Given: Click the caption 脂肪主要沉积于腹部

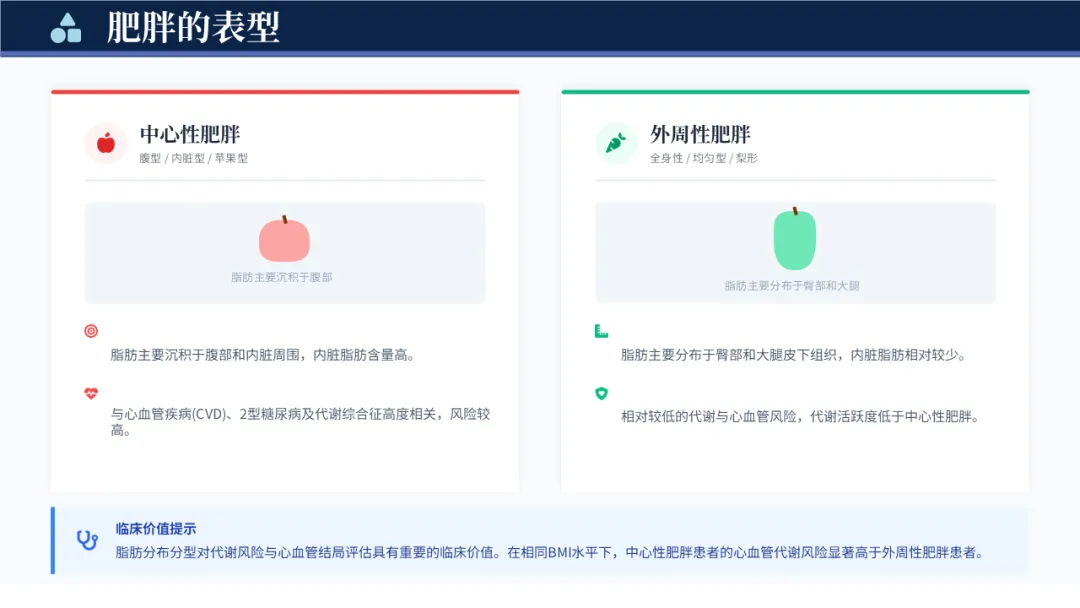Looking at the screenshot, I should (x=282, y=277).
